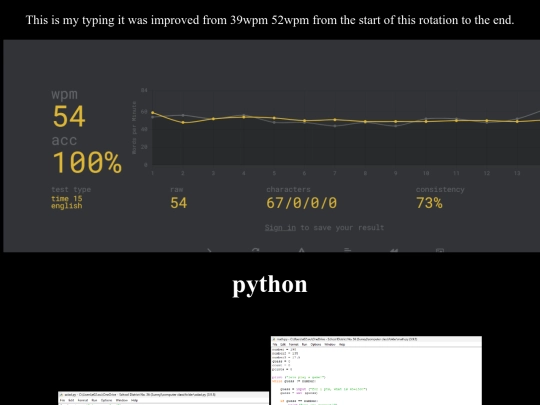Open the Window menu in the right IDLE window

coord(330,344)
